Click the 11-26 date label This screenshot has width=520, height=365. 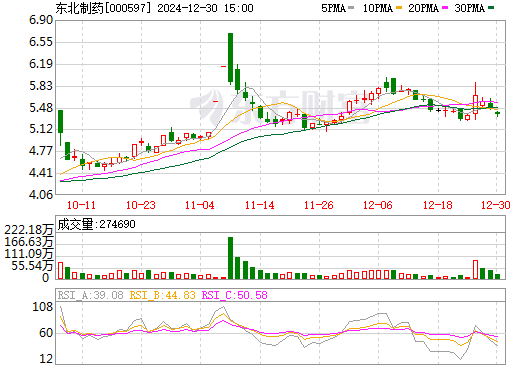(319, 205)
